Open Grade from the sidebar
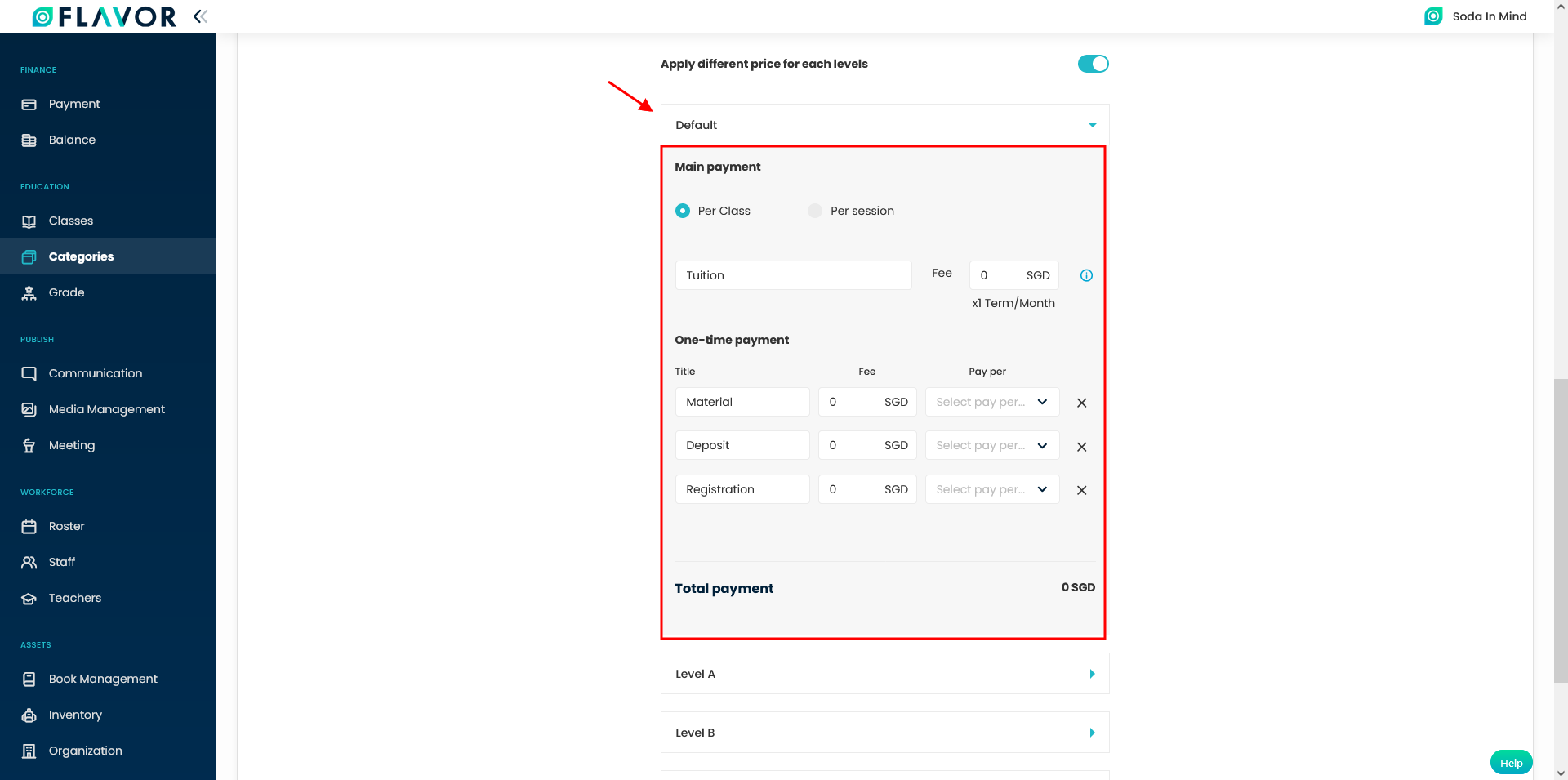Viewport: 1568px width, 780px height. (66, 292)
